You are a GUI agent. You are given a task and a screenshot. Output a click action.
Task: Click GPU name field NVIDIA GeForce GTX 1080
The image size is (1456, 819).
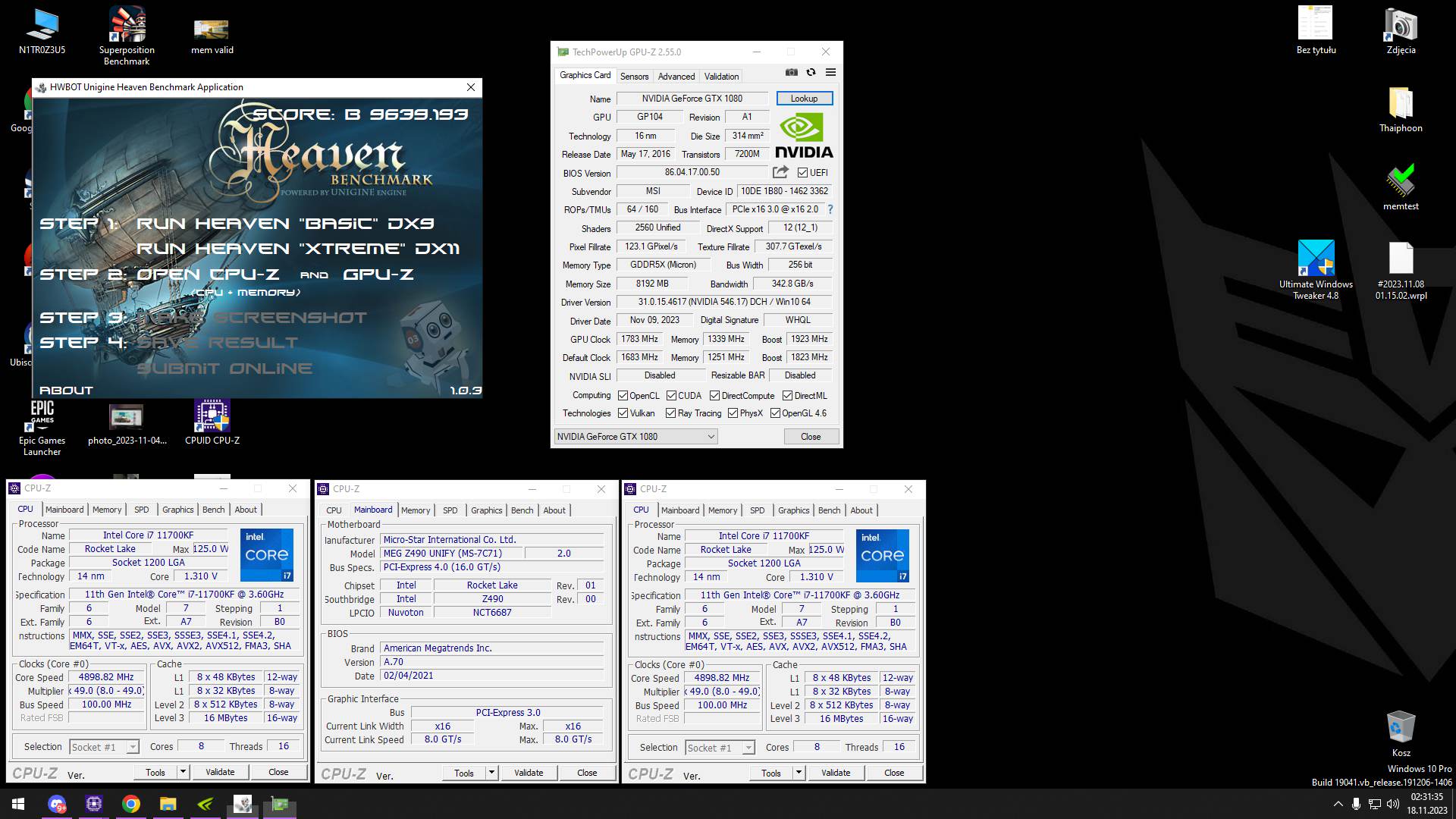pos(692,99)
